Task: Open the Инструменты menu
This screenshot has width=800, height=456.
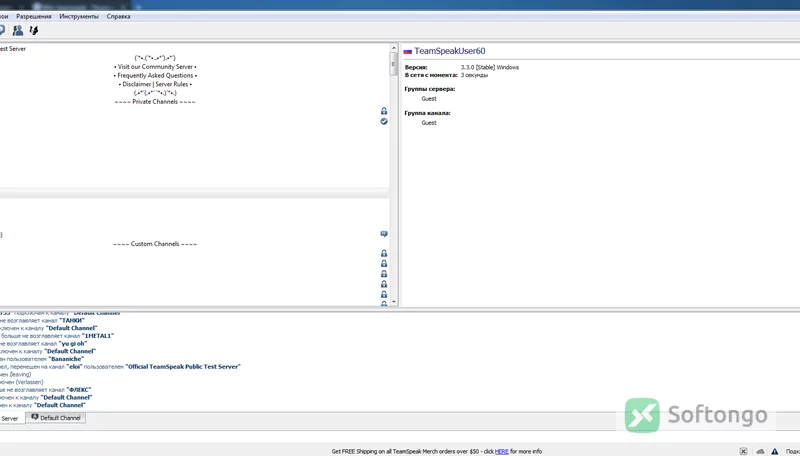Action: 79,16
